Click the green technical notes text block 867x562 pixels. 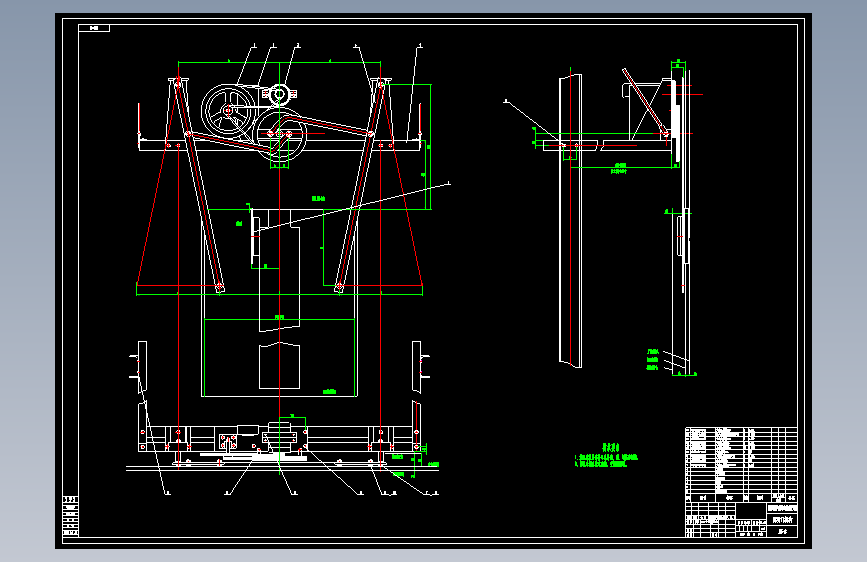[607, 456]
